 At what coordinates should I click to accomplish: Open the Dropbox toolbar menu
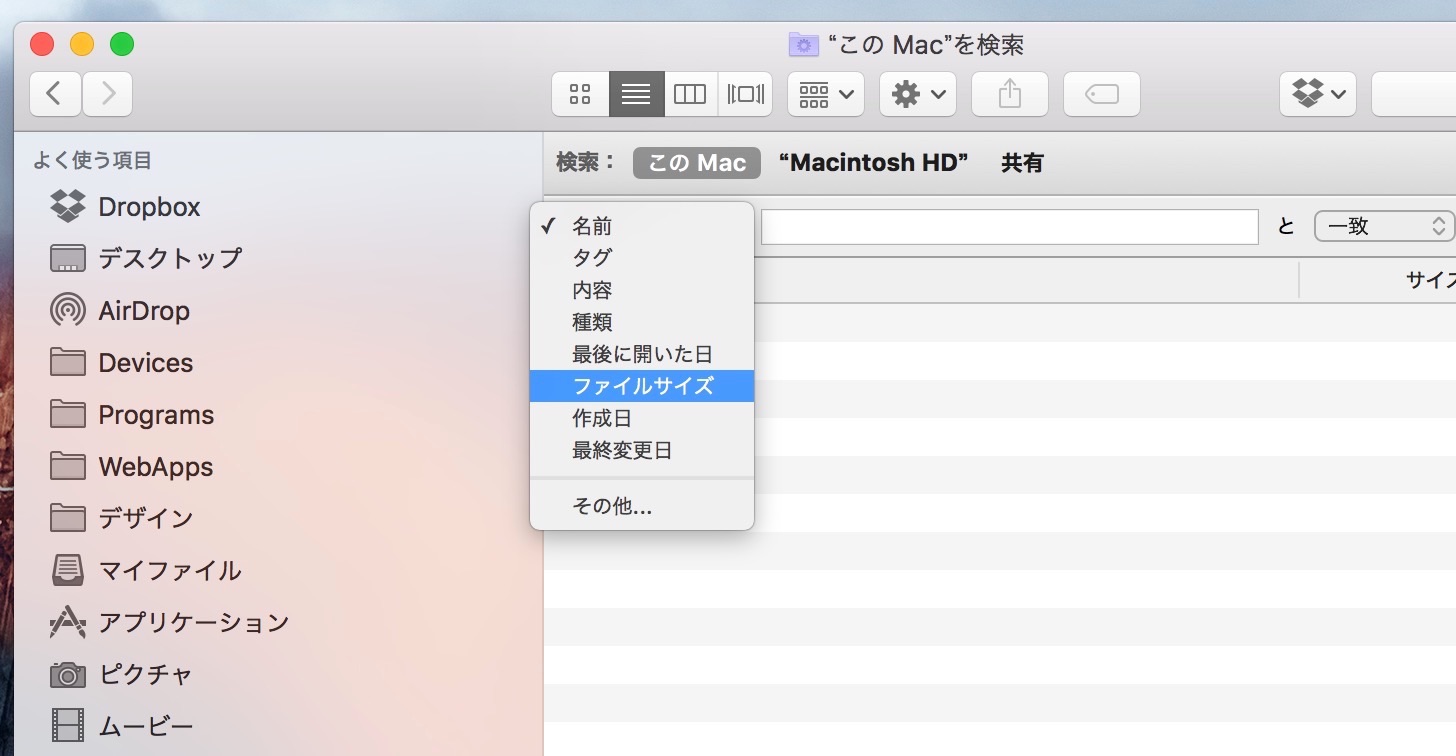(1318, 95)
